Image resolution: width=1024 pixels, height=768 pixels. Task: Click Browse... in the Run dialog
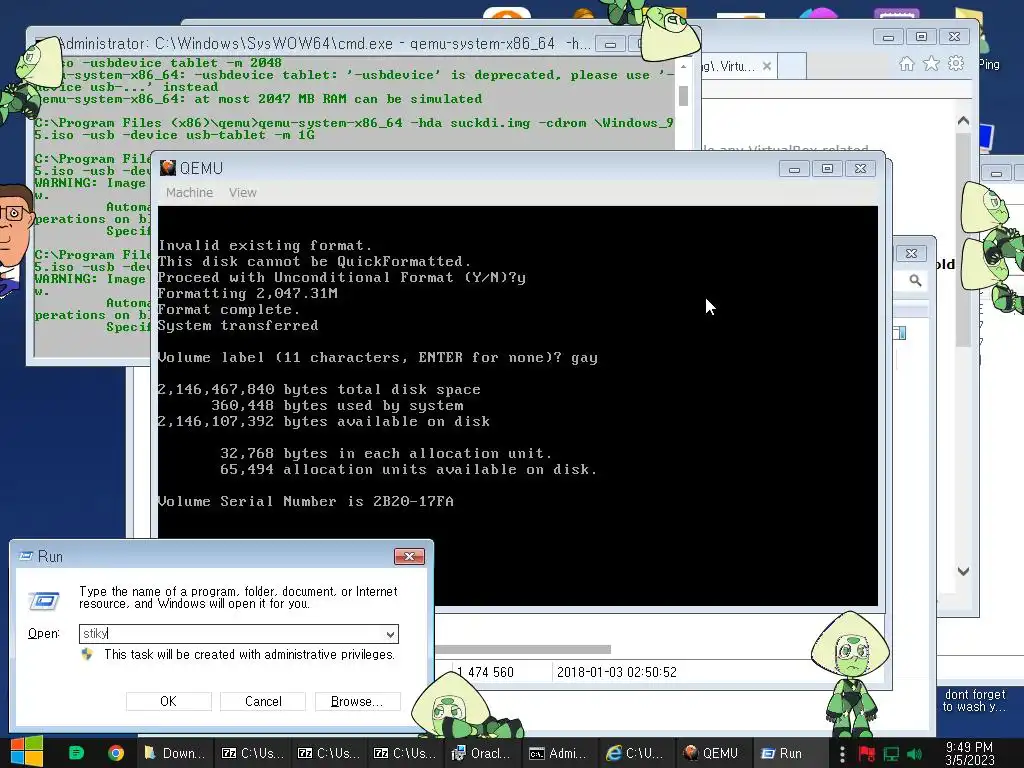coord(357,701)
